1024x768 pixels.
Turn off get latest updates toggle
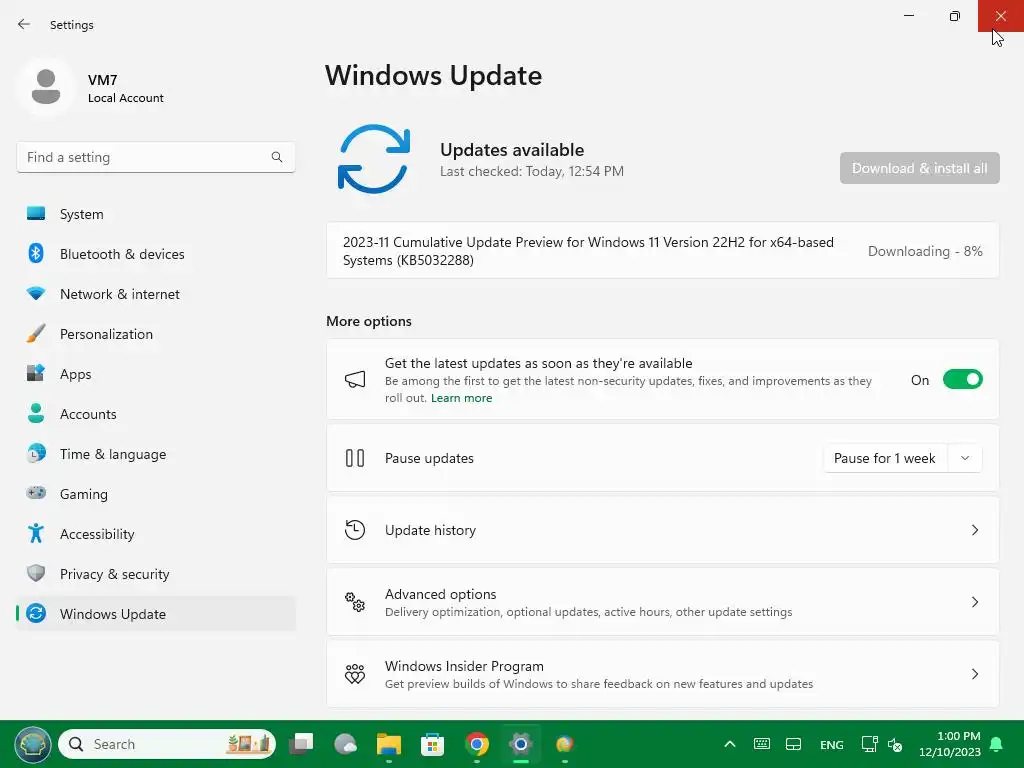pos(963,379)
